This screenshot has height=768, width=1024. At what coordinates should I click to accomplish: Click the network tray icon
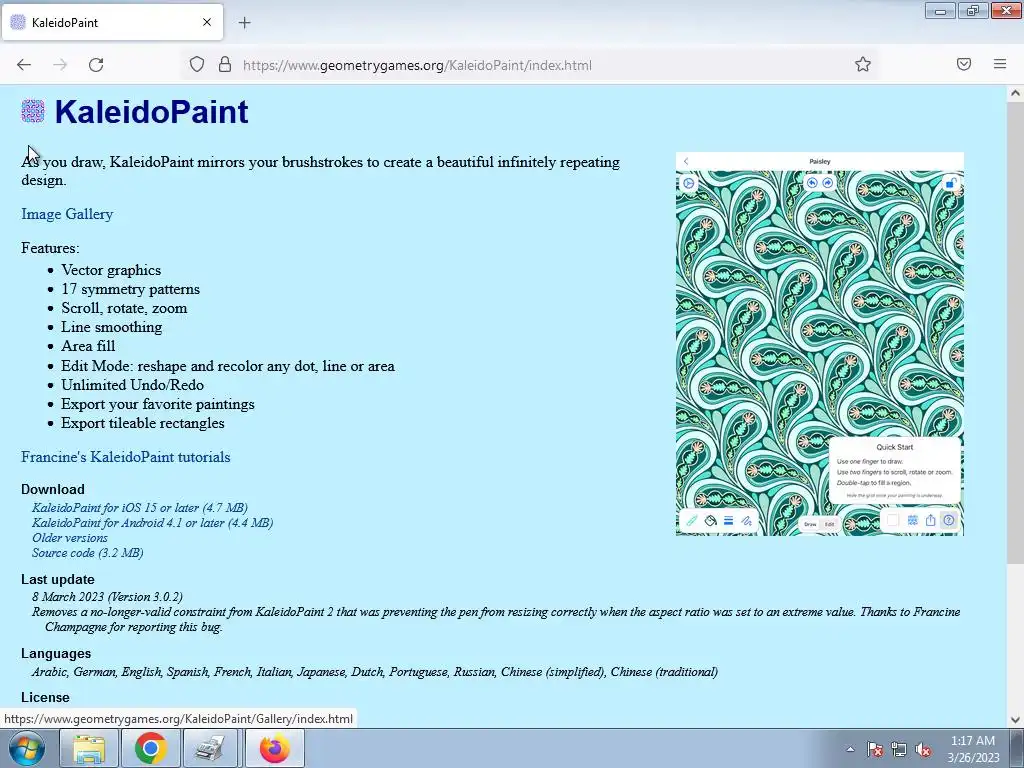pos(899,749)
